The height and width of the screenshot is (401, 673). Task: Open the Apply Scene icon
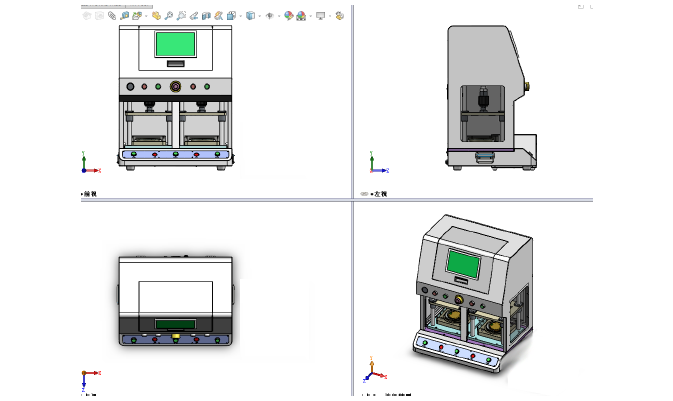(x=301, y=16)
